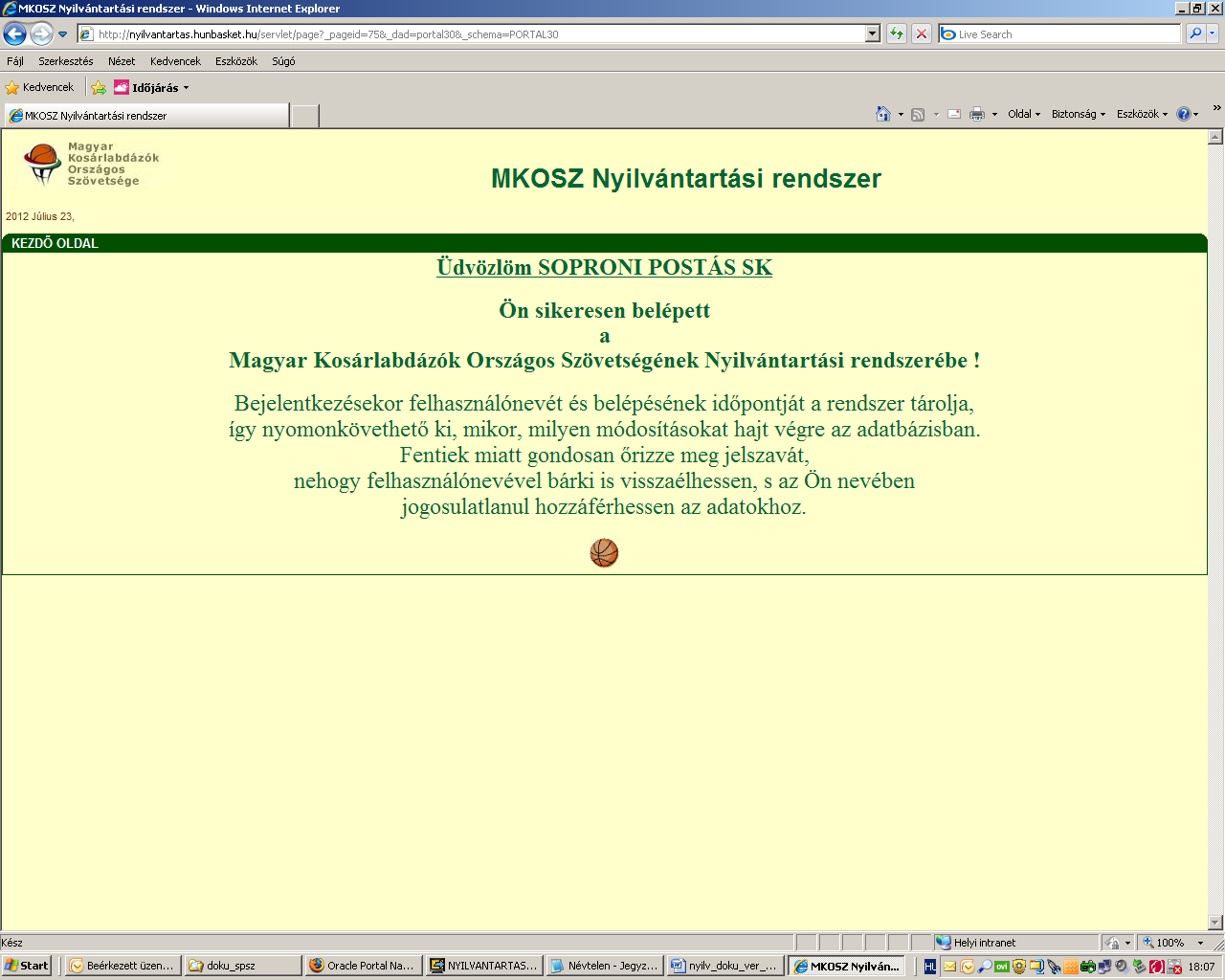1225x980 pixels.
Task: Click the Read mail envelope icon
Action: pyautogui.click(x=954, y=114)
